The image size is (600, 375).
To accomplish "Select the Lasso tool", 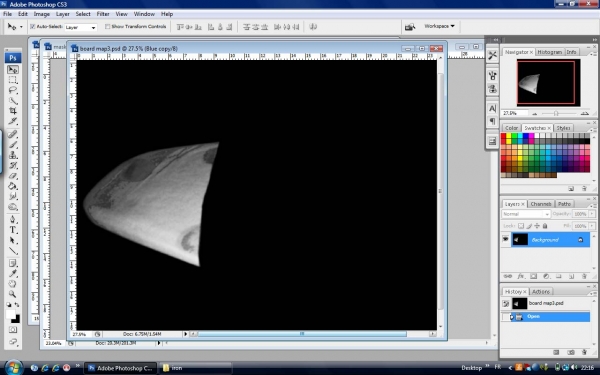I will (13, 90).
